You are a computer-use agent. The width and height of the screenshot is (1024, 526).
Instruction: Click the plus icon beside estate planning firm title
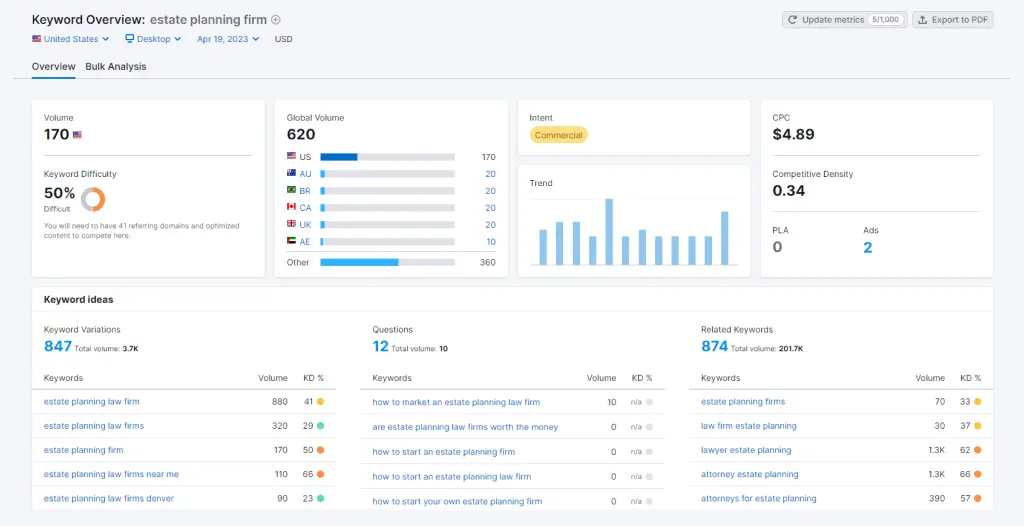coord(276,20)
